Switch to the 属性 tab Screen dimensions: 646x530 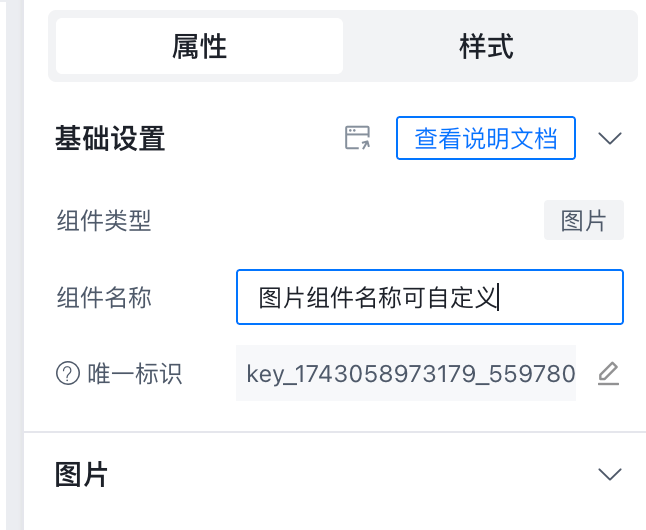click(x=200, y=46)
